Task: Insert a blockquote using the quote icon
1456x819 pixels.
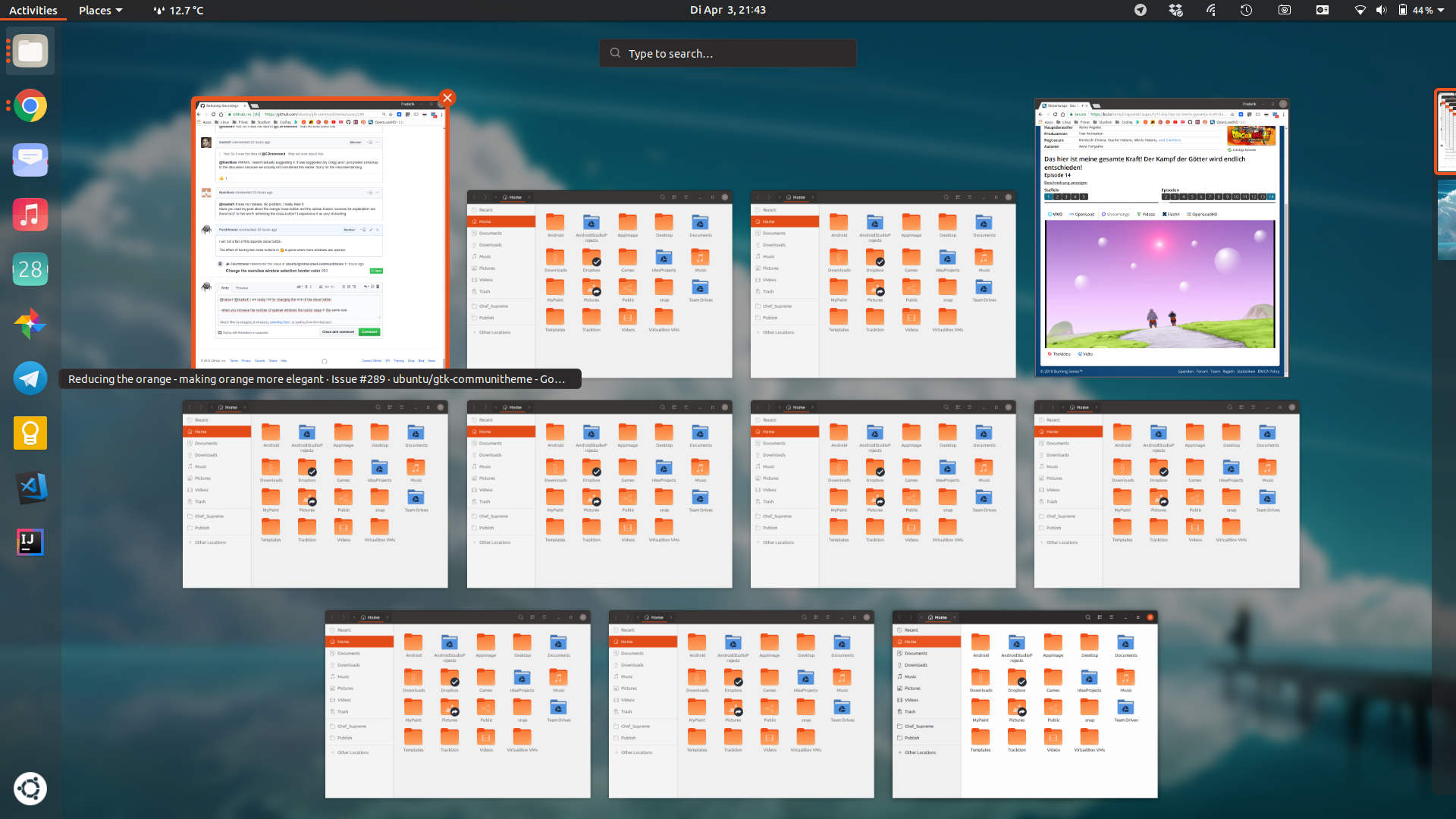Action: pyautogui.click(x=321, y=287)
